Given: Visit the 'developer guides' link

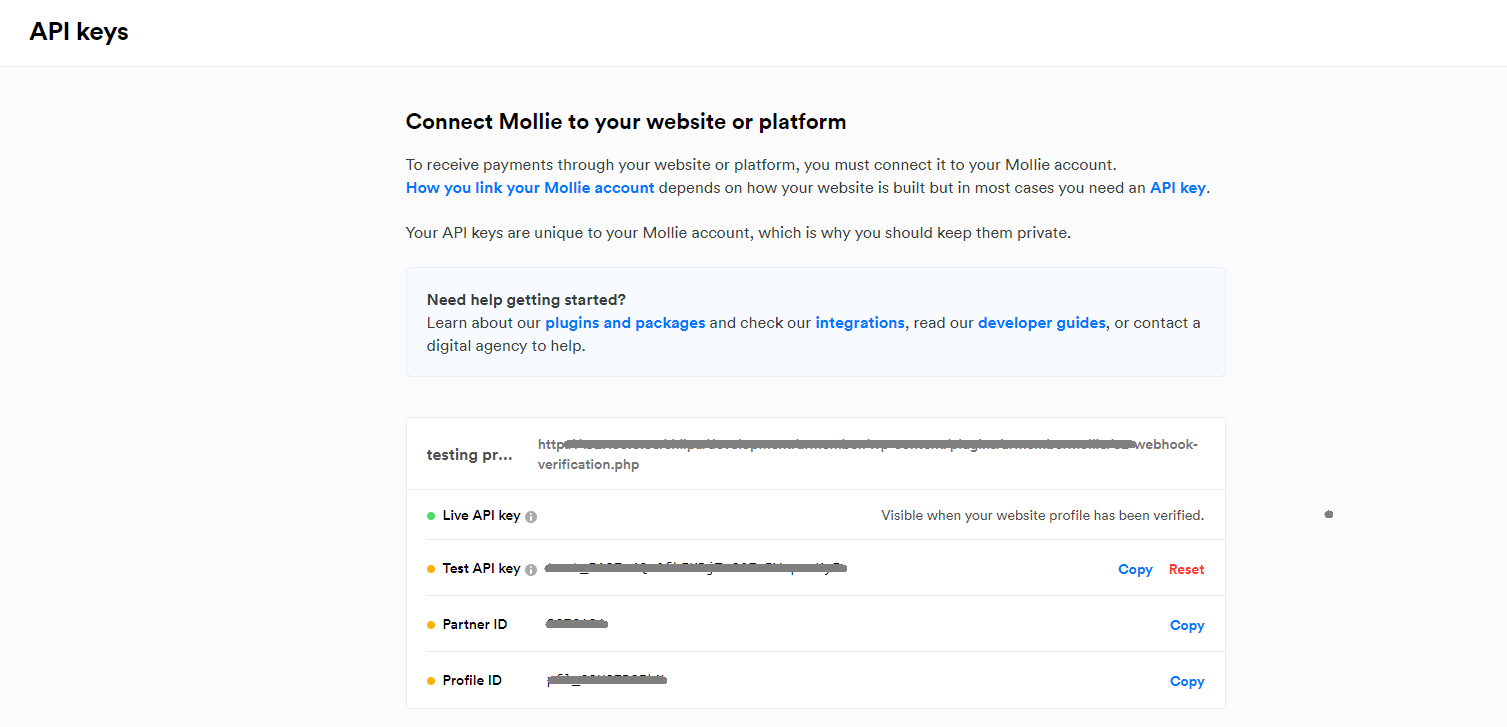Looking at the screenshot, I should point(1042,323).
